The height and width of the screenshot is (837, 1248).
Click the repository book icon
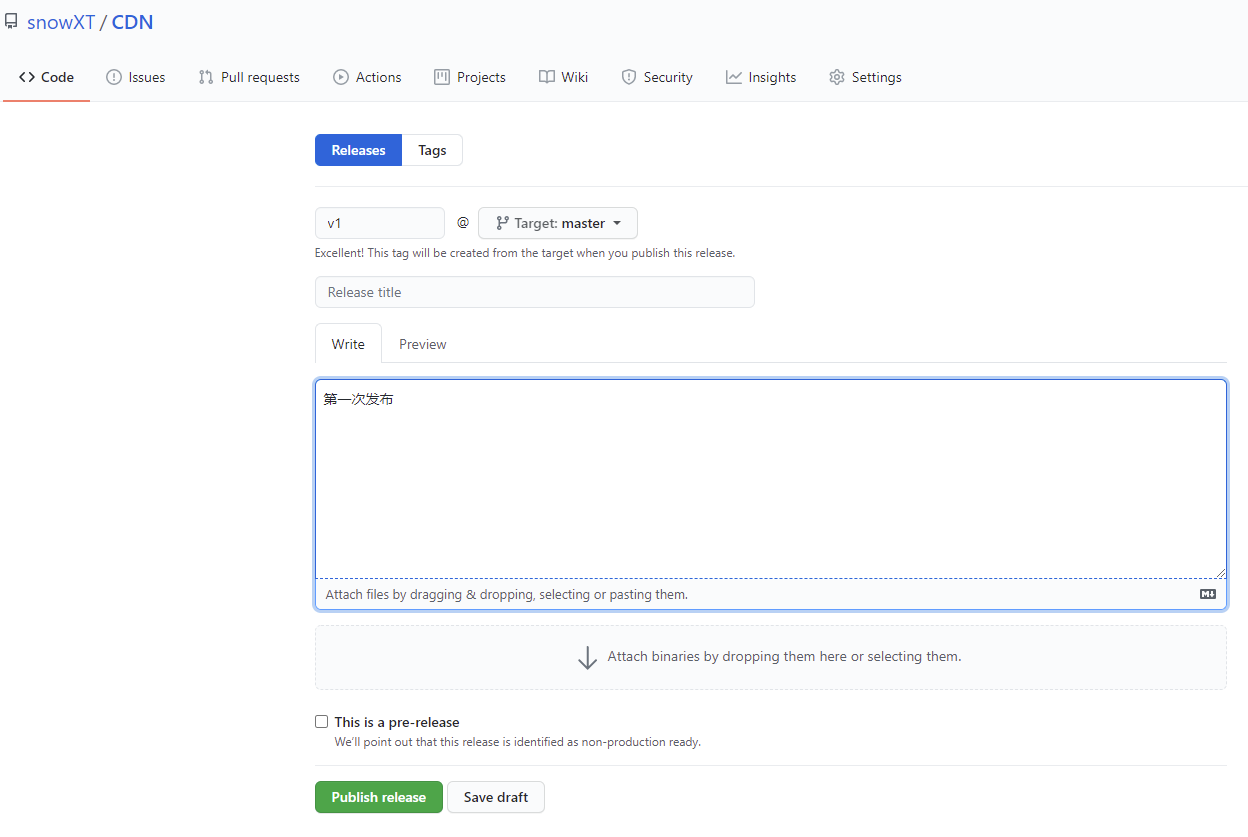[11, 22]
